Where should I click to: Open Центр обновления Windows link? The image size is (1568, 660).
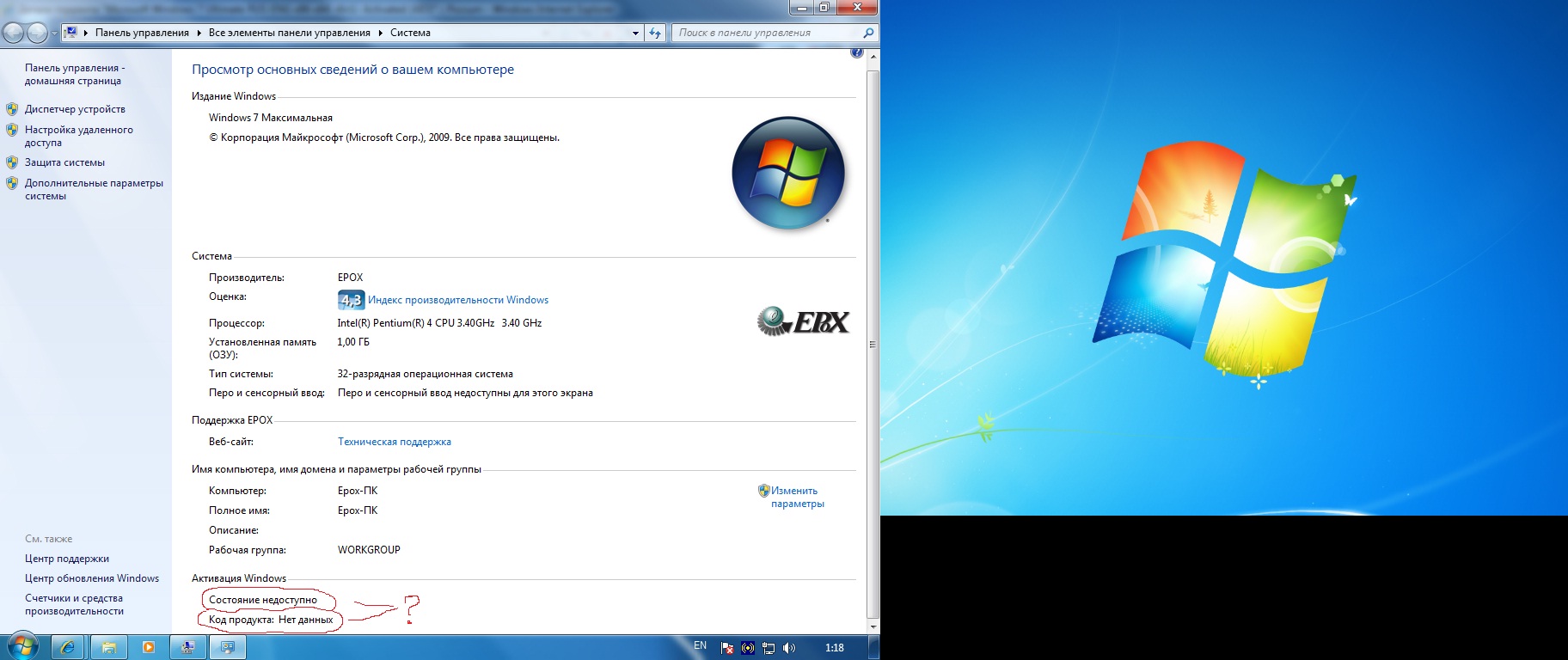[x=92, y=578]
